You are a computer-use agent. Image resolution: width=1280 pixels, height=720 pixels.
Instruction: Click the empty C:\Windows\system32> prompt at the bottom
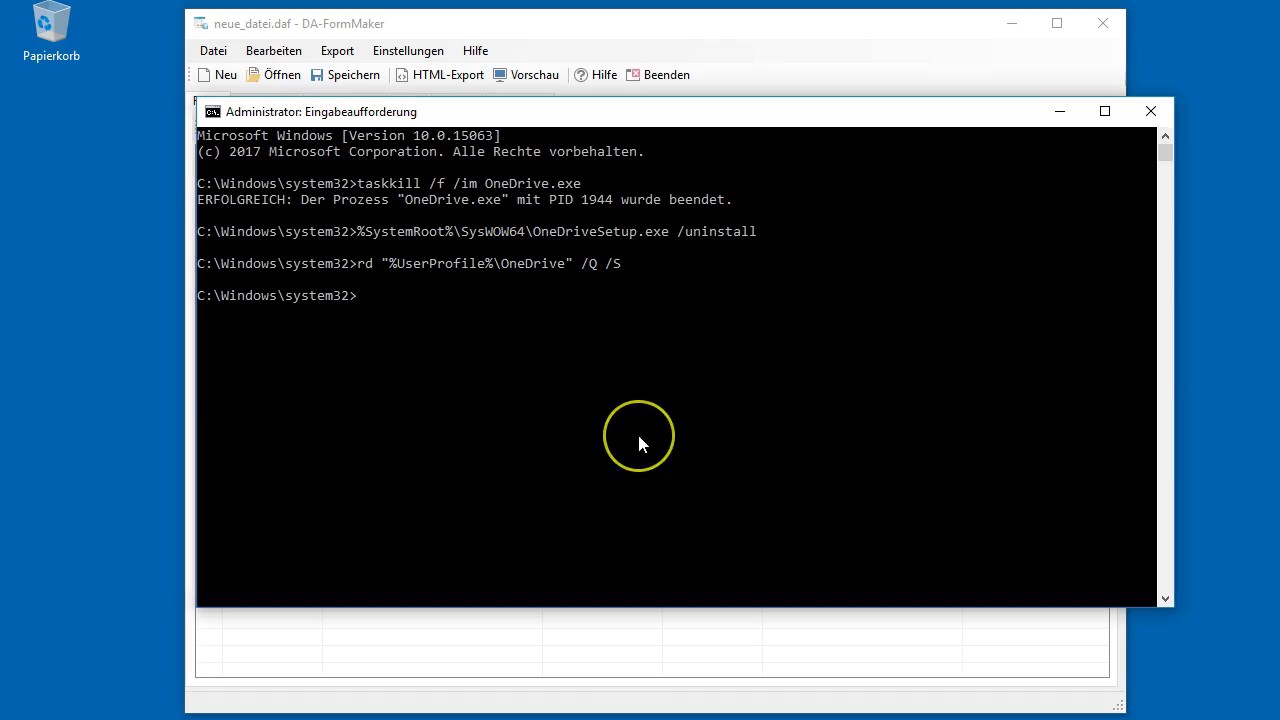(x=277, y=296)
